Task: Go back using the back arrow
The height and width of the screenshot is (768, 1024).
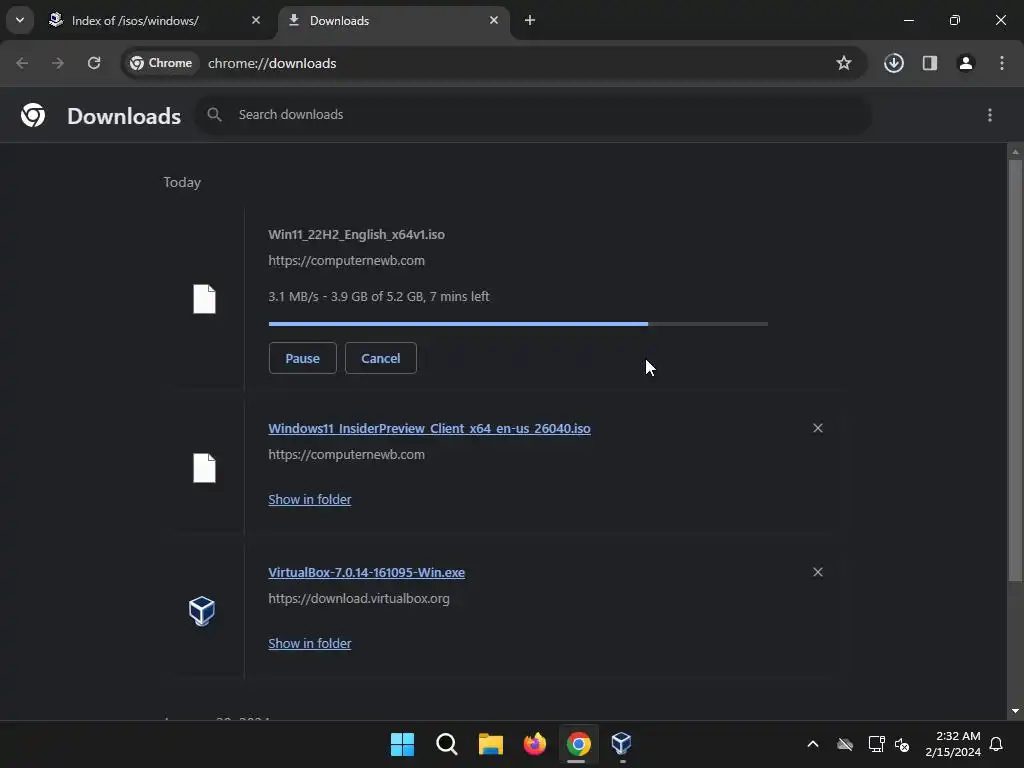Action: tap(22, 63)
